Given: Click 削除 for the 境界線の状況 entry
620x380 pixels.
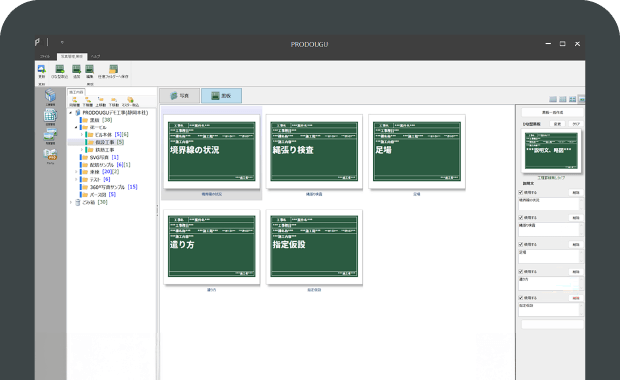Looking at the screenshot, I should pyautogui.click(x=576, y=193).
